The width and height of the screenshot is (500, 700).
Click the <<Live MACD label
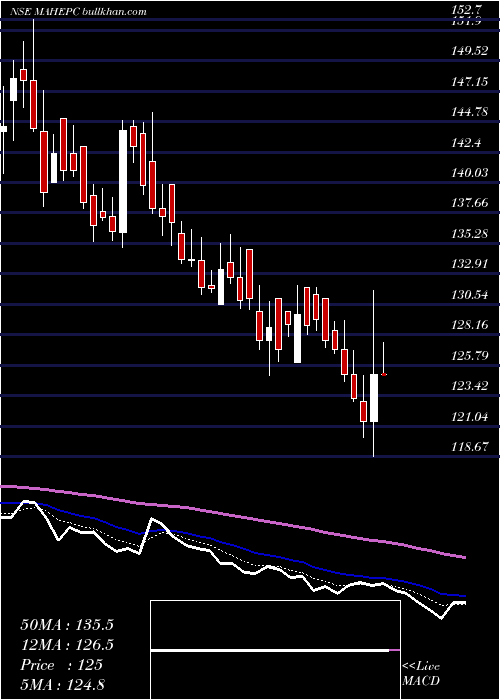click(421, 673)
